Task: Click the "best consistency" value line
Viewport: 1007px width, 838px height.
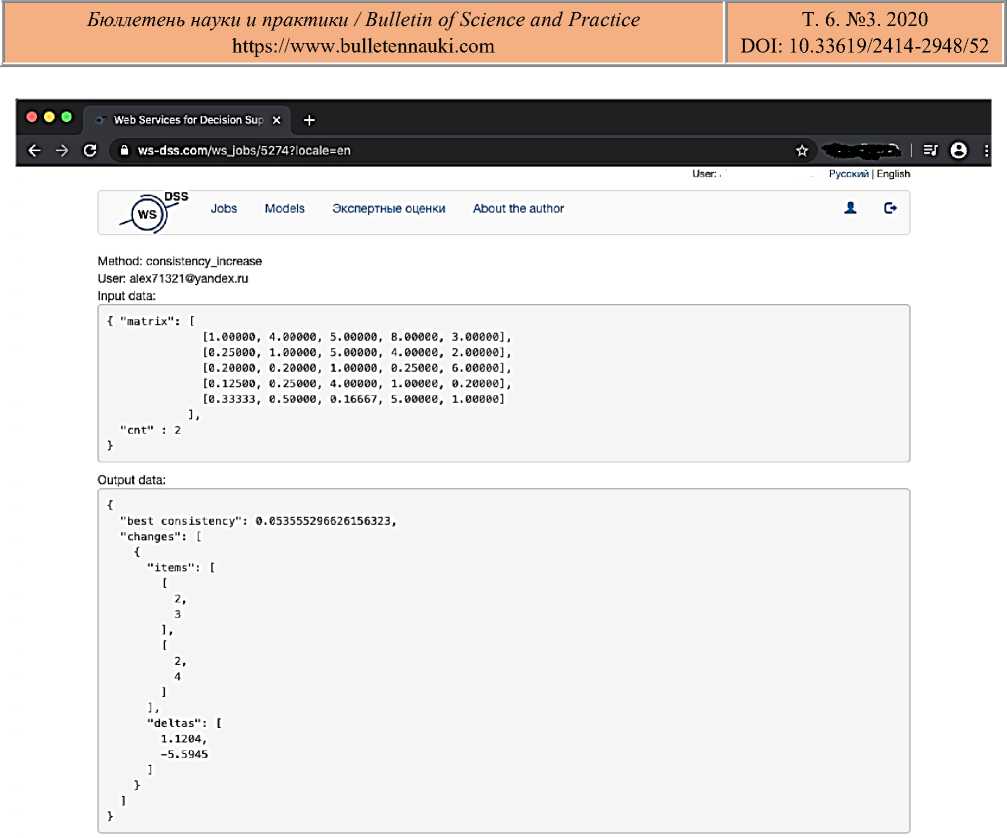Action: pyautogui.click(x=258, y=521)
